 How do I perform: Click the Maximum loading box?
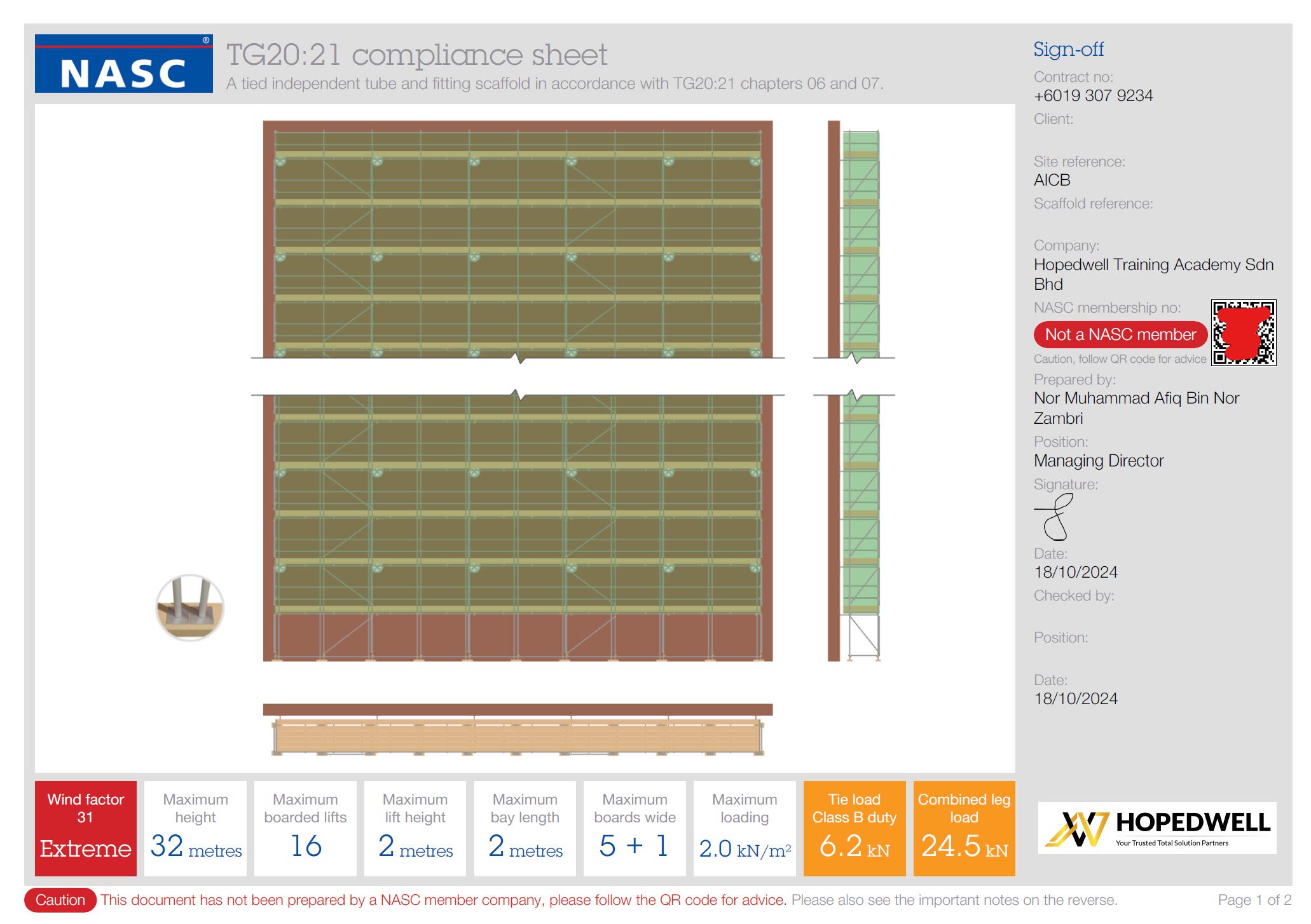[745, 828]
